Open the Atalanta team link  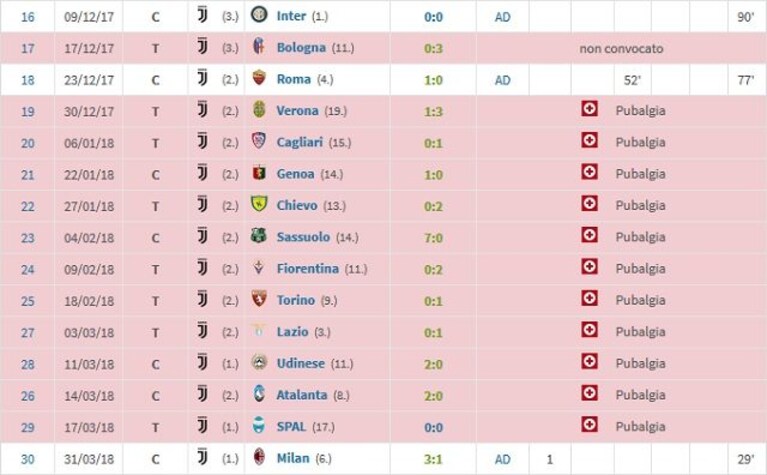click(x=301, y=395)
